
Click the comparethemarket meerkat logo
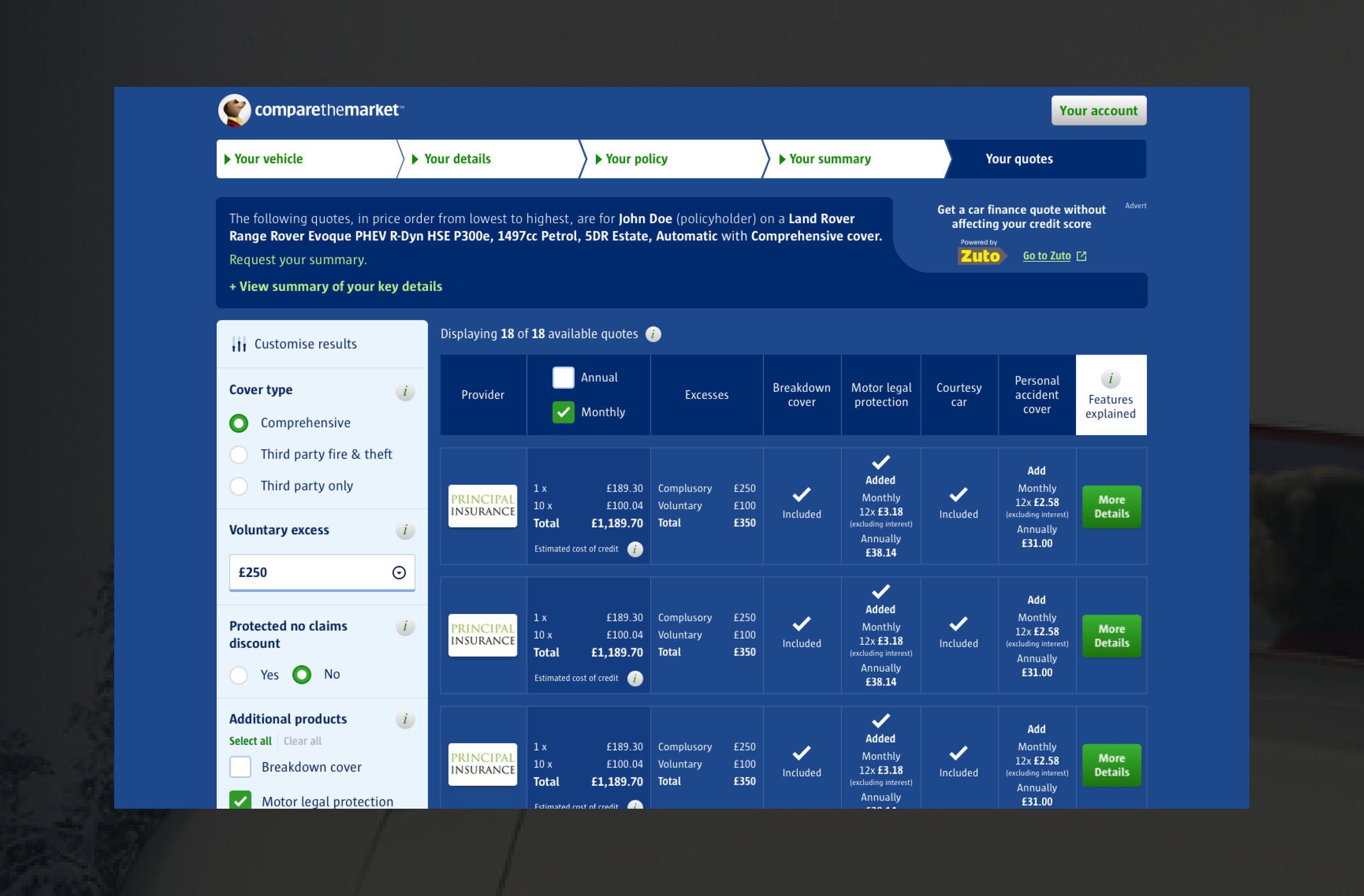coord(235,110)
